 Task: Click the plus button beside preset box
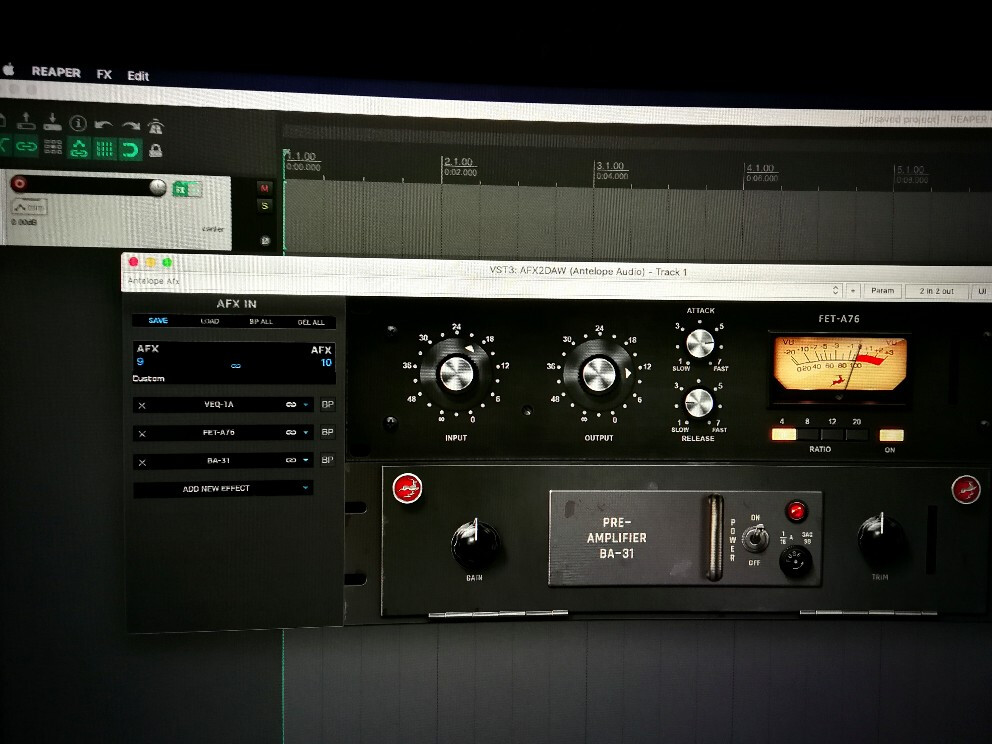point(853,290)
